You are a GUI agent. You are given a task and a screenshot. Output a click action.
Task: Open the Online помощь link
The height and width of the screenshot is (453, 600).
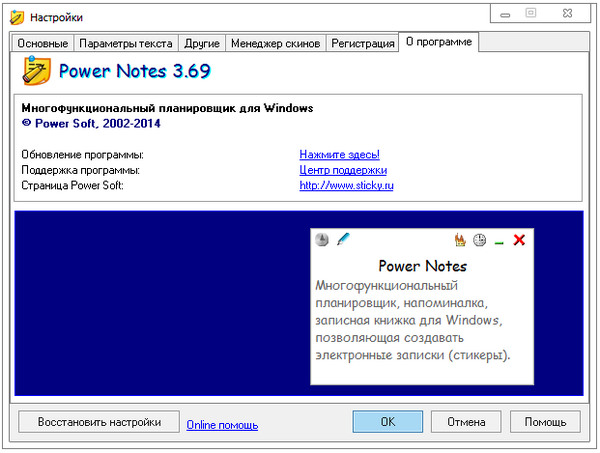pyautogui.click(x=222, y=425)
